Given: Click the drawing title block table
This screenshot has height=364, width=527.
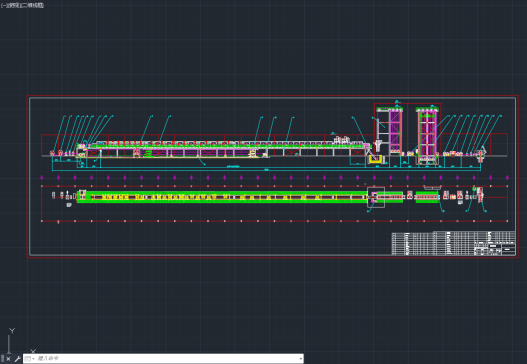Looking at the screenshot, I should [453, 243].
